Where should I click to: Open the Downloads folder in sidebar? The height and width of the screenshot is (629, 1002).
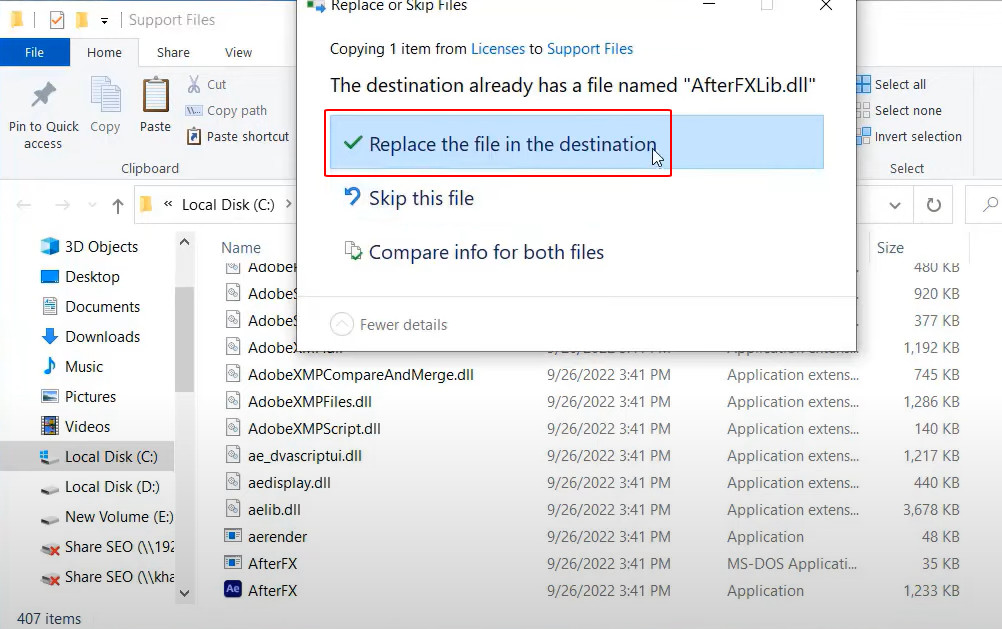tap(102, 337)
